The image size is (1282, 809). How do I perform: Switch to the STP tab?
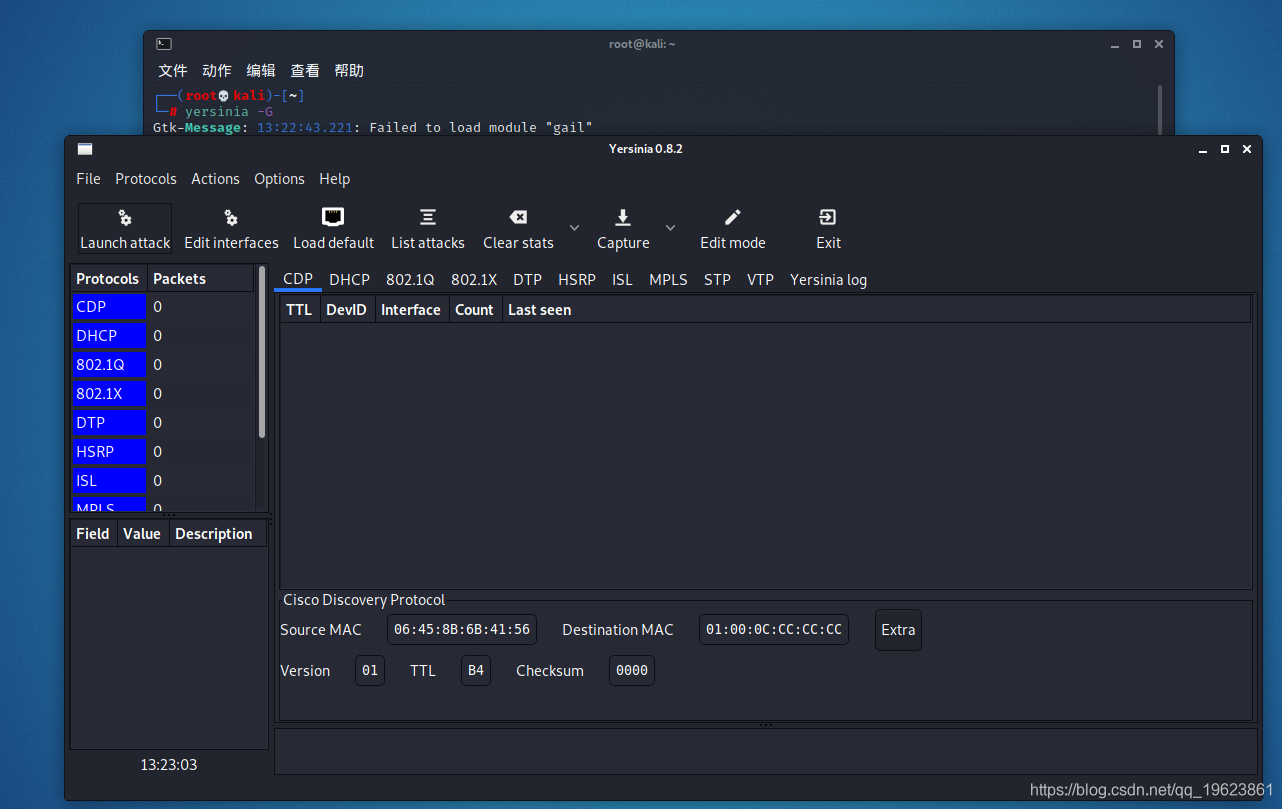[x=717, y=280]
